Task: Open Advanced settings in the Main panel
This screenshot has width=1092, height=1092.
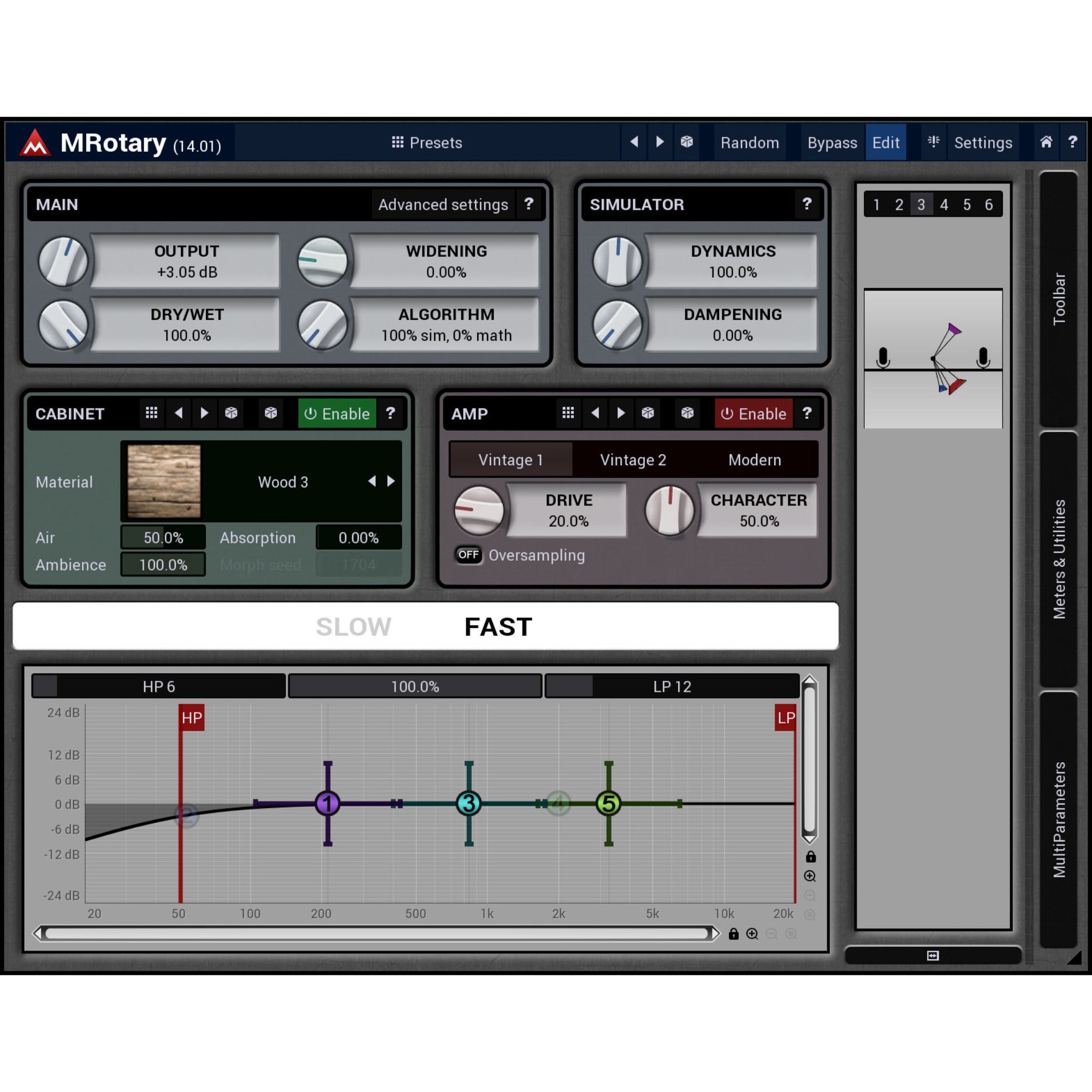Action: tap(443, 204)
